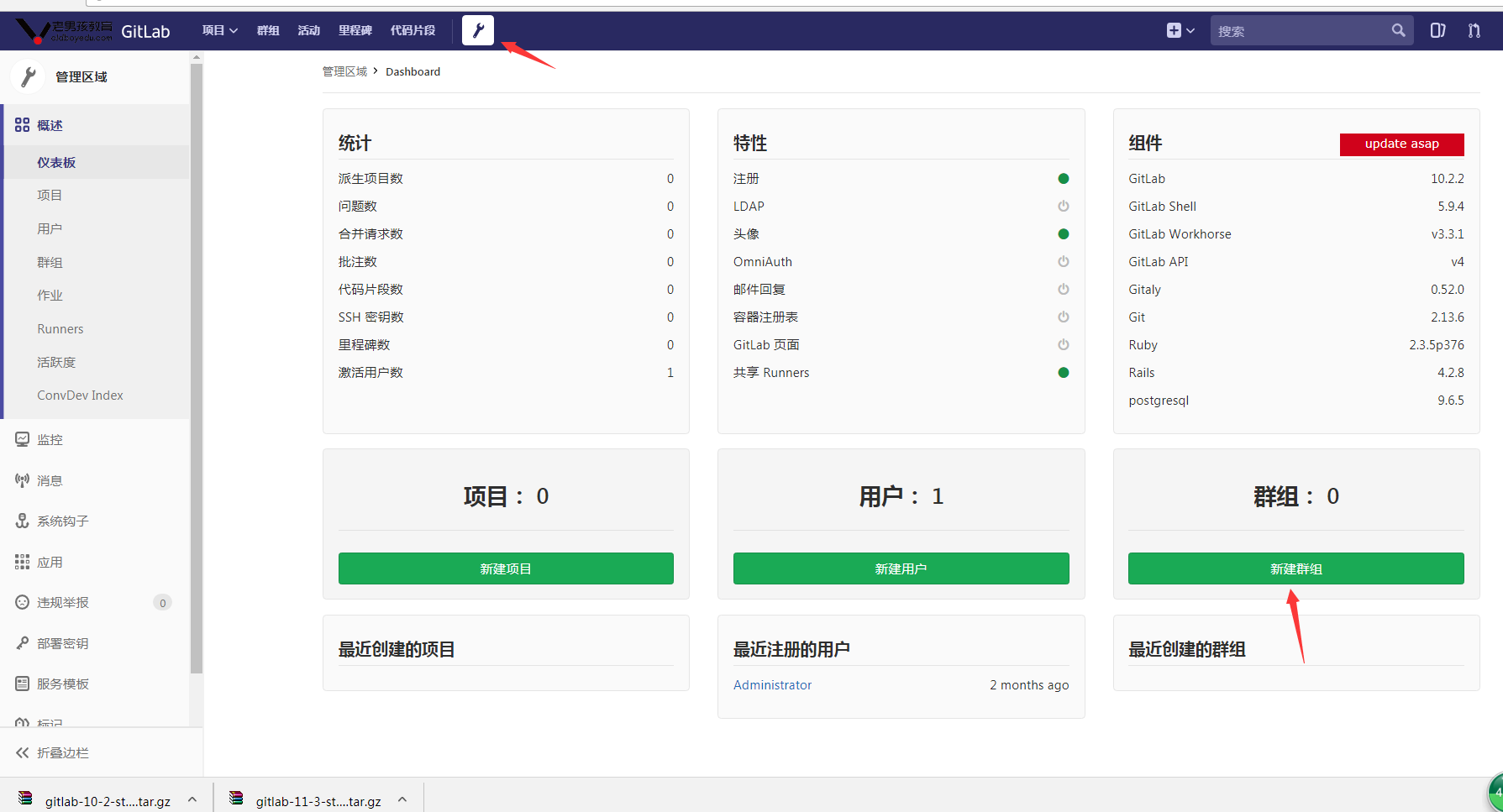
Task: Open the options chevron for gitlab-10-2 download
Action: coord(192,799)
